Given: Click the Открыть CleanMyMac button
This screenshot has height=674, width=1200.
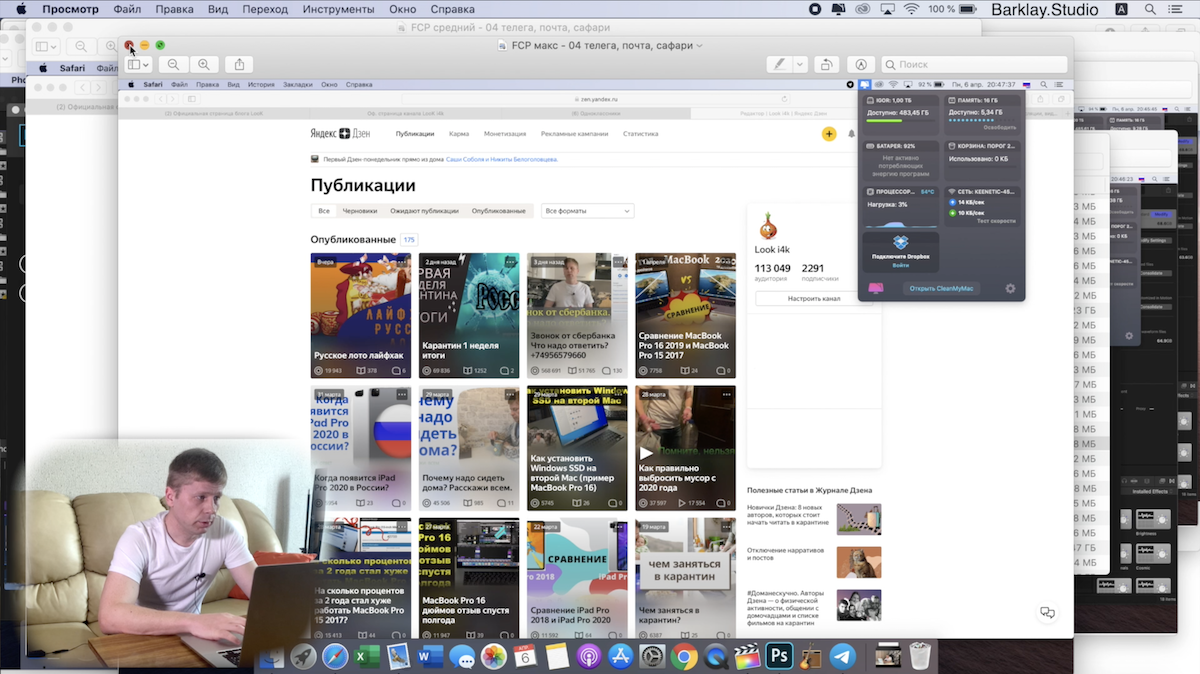Looking at the screenshot, I should click(940, 289).
